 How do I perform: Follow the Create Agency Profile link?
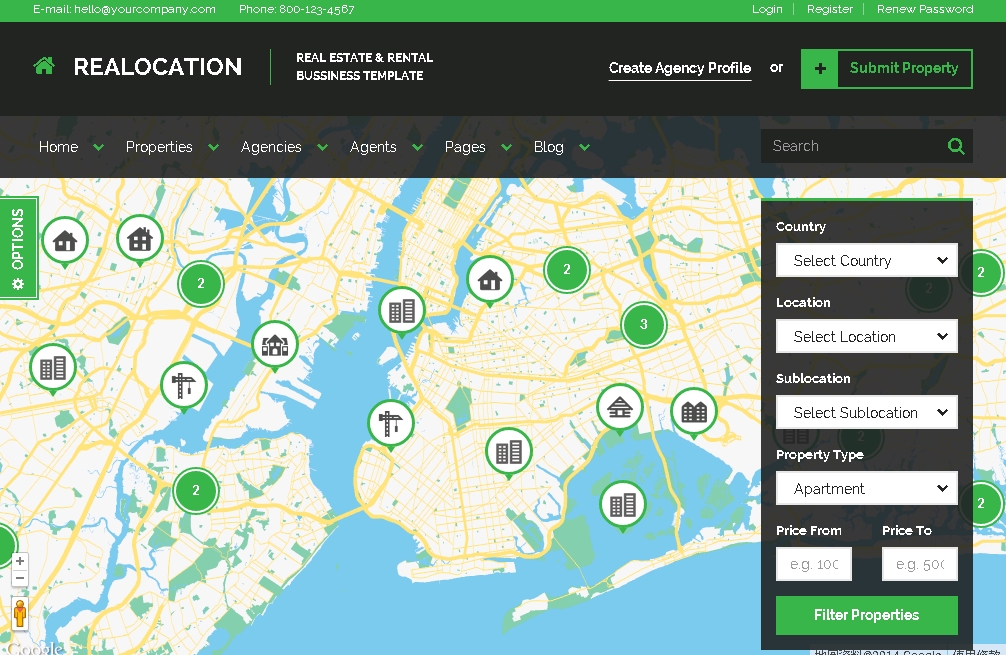coord(680,68)
